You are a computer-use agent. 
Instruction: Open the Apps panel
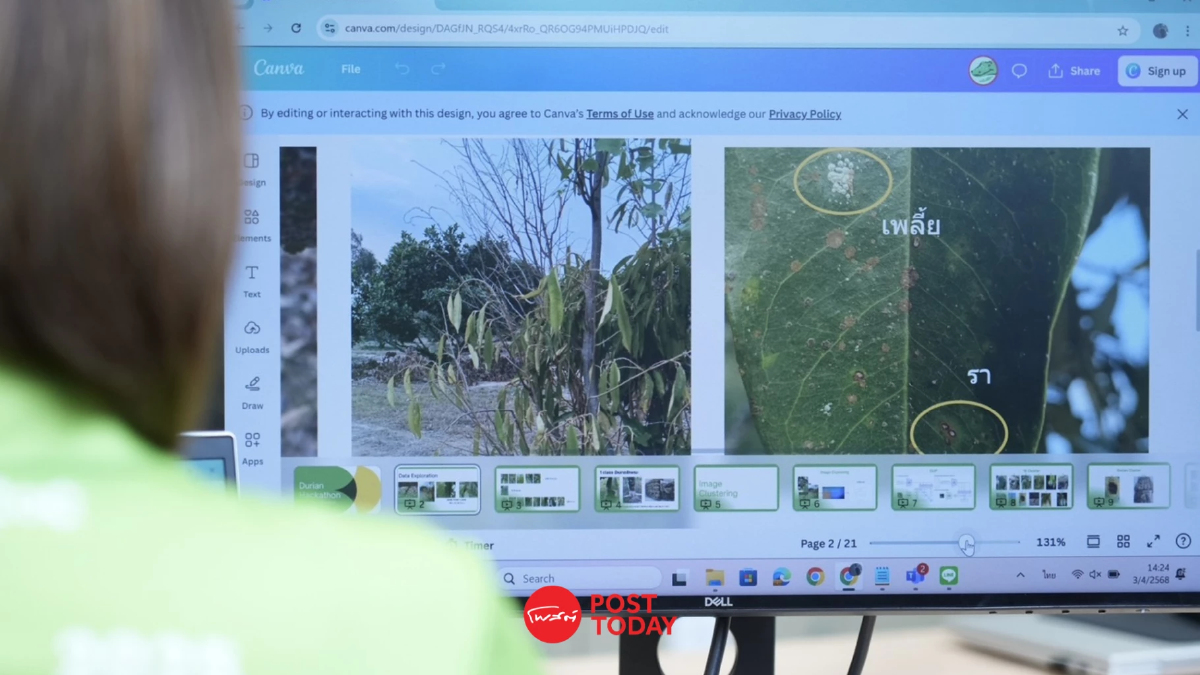252,448
